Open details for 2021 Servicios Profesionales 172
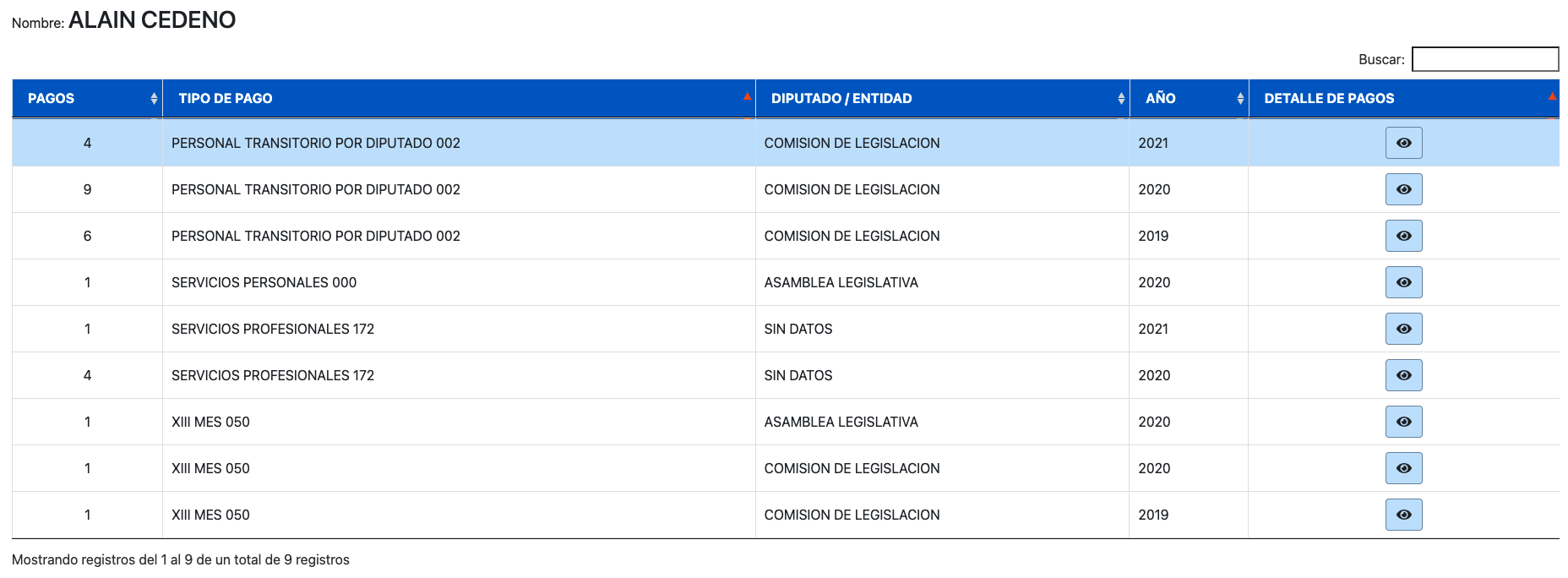Image resolution: width=1568 pixels, height=578 pixels. click(1403, 329)
